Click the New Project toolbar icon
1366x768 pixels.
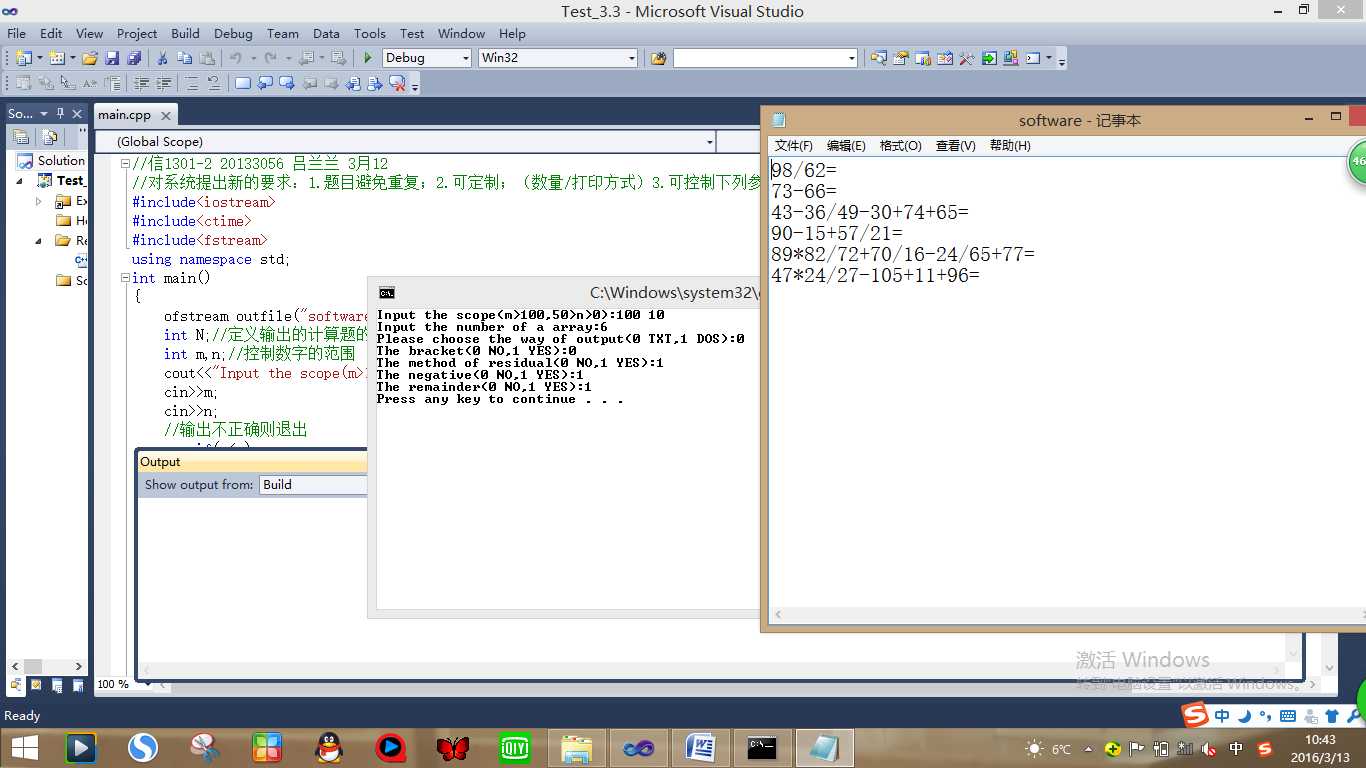[x=23, y=58]
